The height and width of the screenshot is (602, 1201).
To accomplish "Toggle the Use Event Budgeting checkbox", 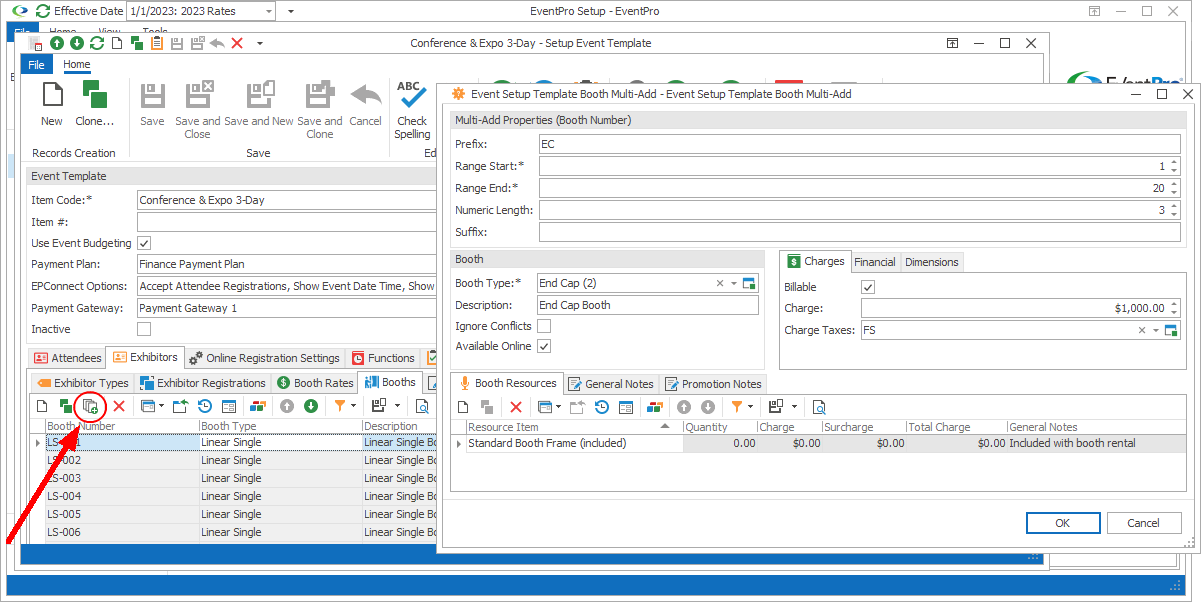I will (x=144, y=243).
